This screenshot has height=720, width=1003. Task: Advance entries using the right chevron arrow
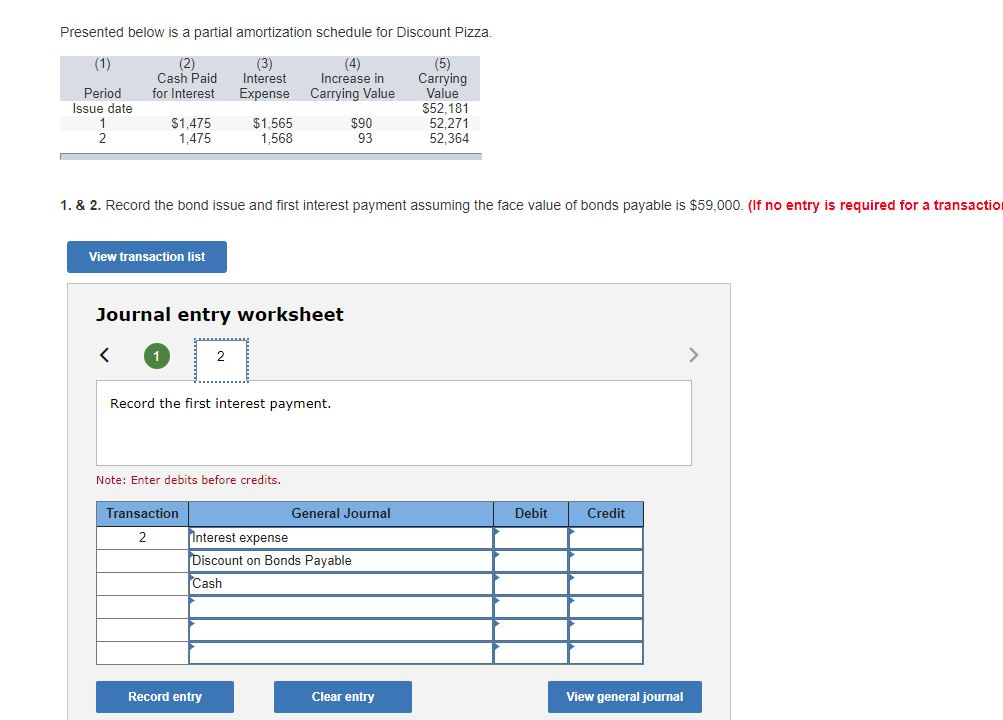[694, 354]
